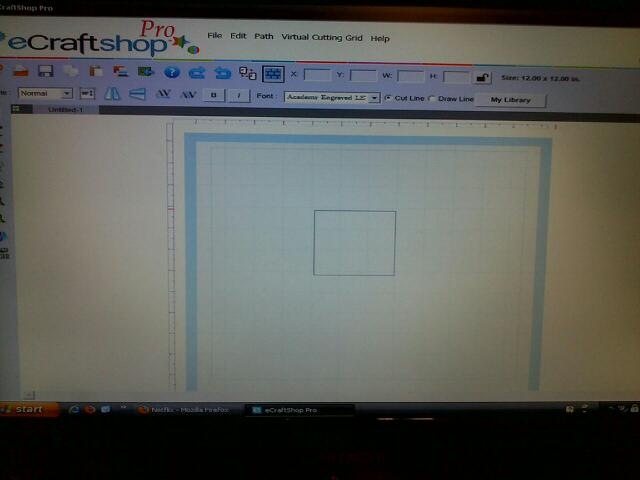Open the Path menu
The width and height of the screenshot is (640, 480).
tap(264, 36)
